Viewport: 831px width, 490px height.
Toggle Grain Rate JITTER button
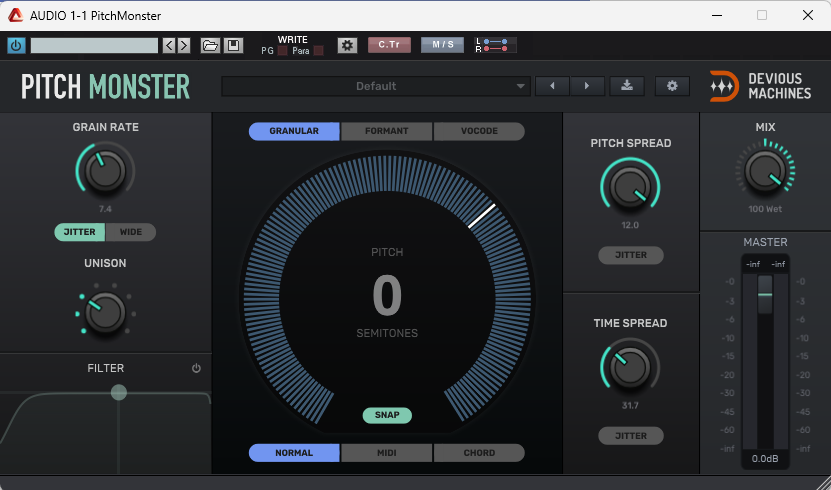[x=79, y=232]
